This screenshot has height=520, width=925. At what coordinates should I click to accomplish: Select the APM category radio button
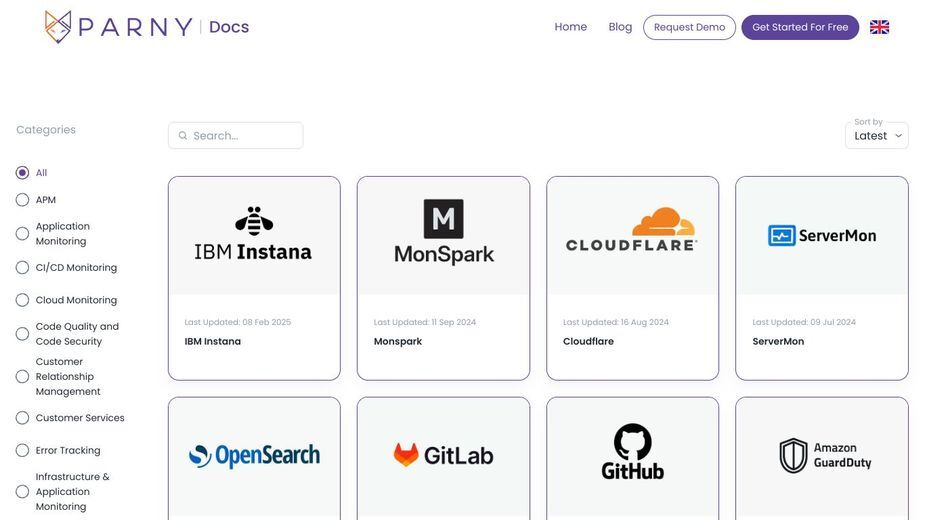pos(22,200)
